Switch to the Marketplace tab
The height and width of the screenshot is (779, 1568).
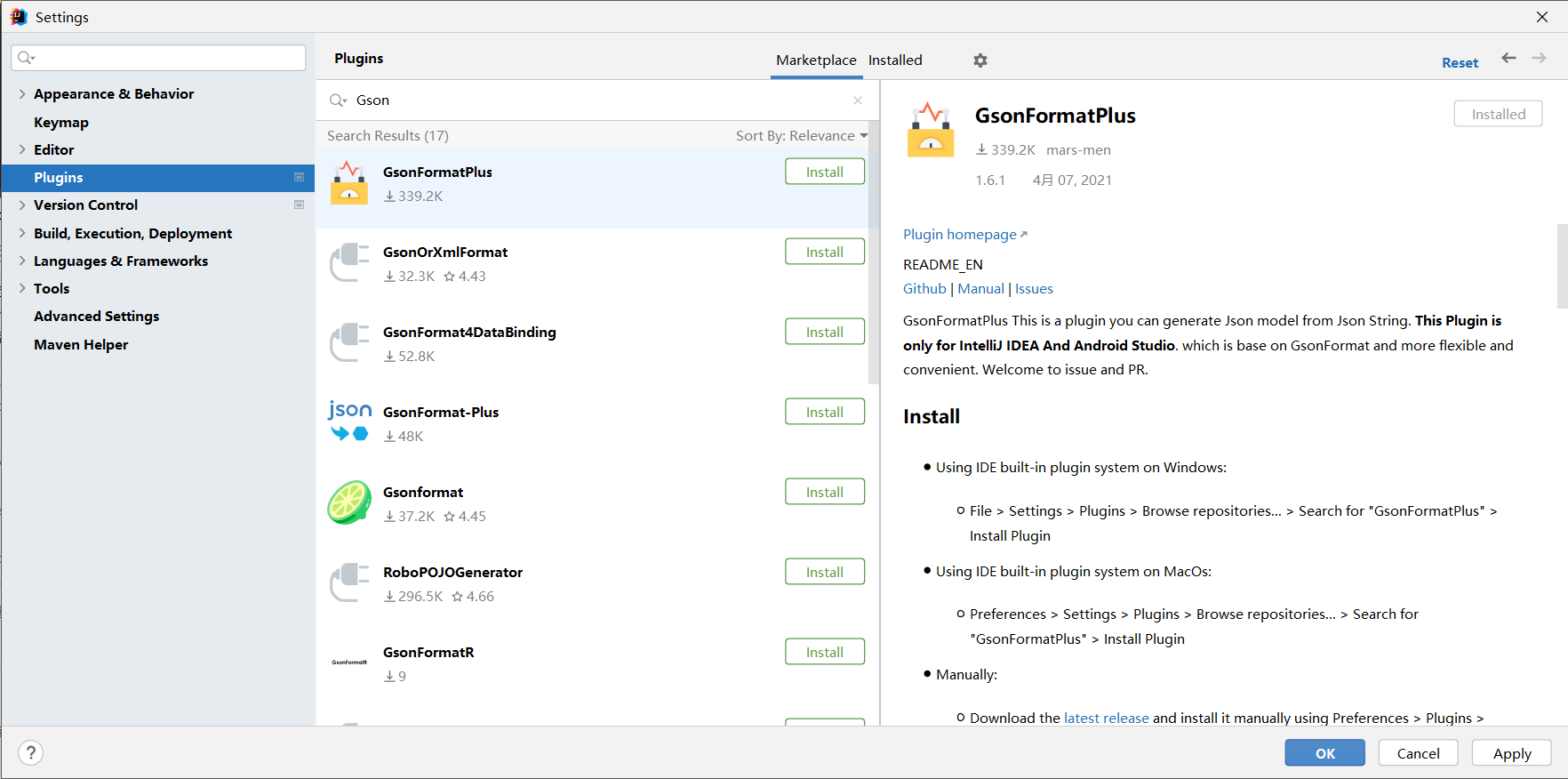click(816, 60)
